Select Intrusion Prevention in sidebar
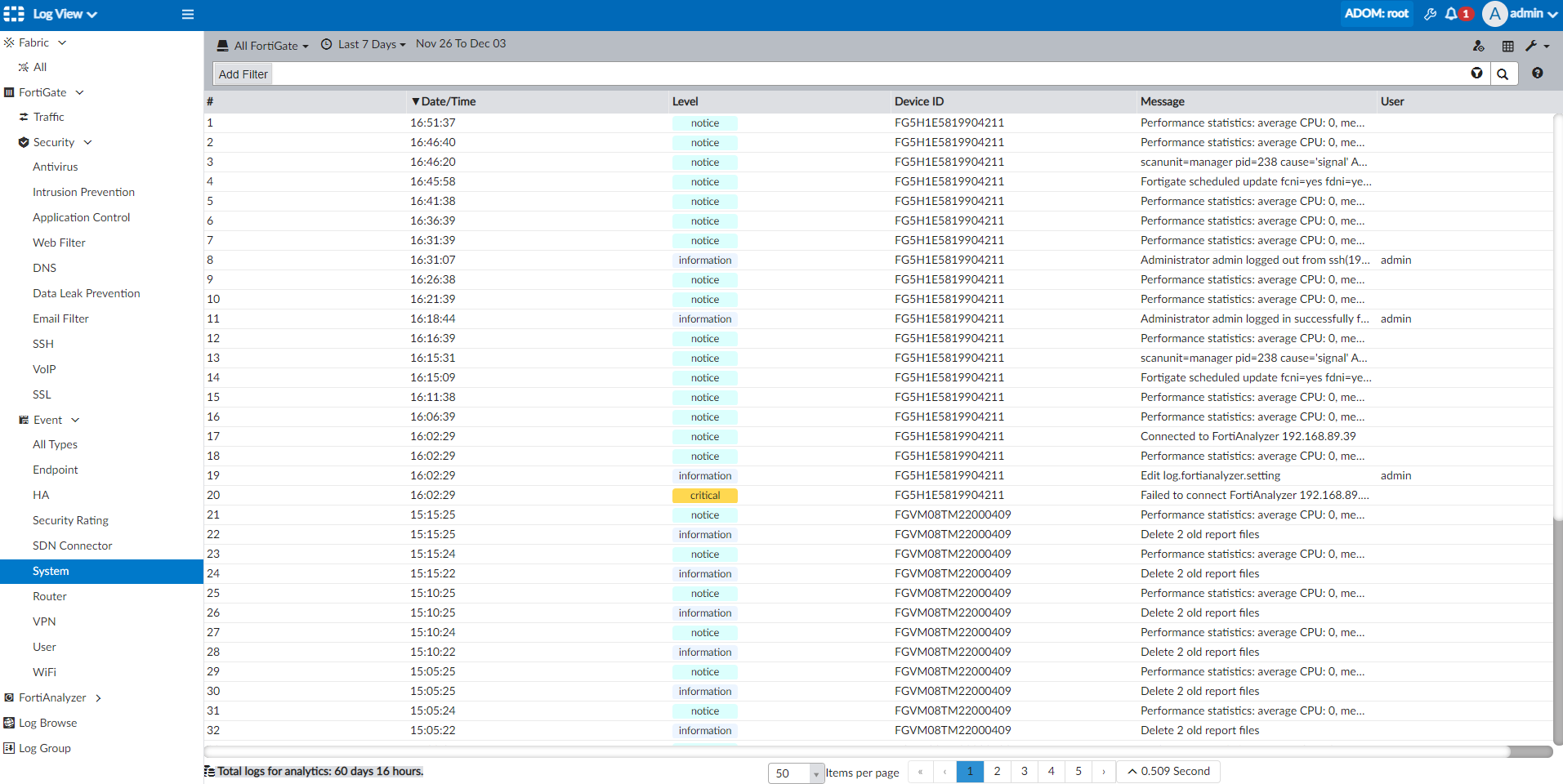This screenshot has height=784, width=1563. coord(83,192)
